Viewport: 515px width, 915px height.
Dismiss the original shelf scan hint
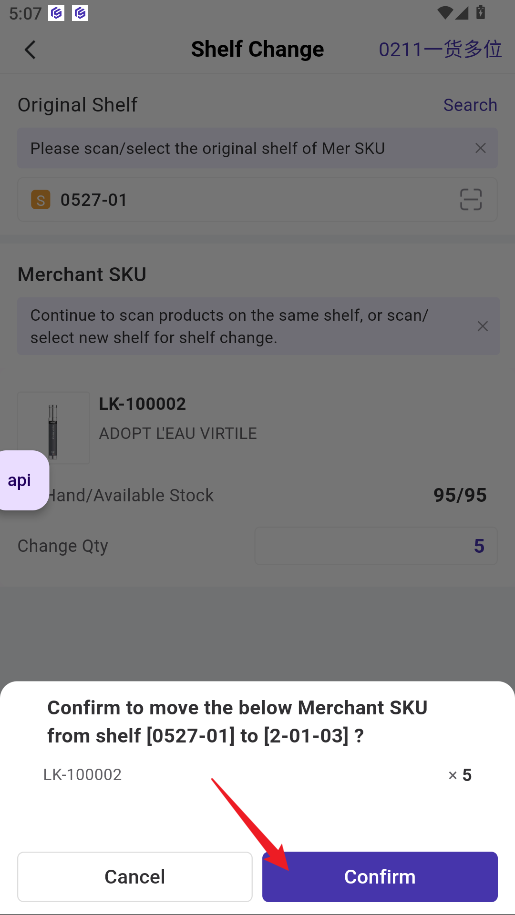coord(481,148)
